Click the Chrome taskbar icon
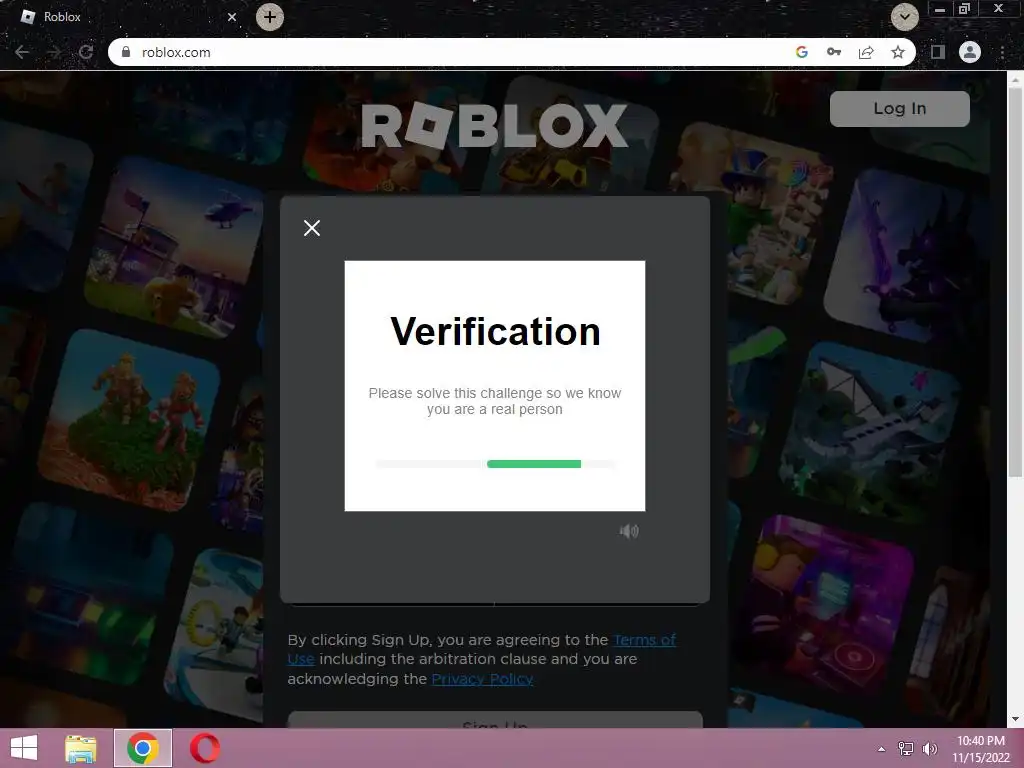 (x=143, y=748)
